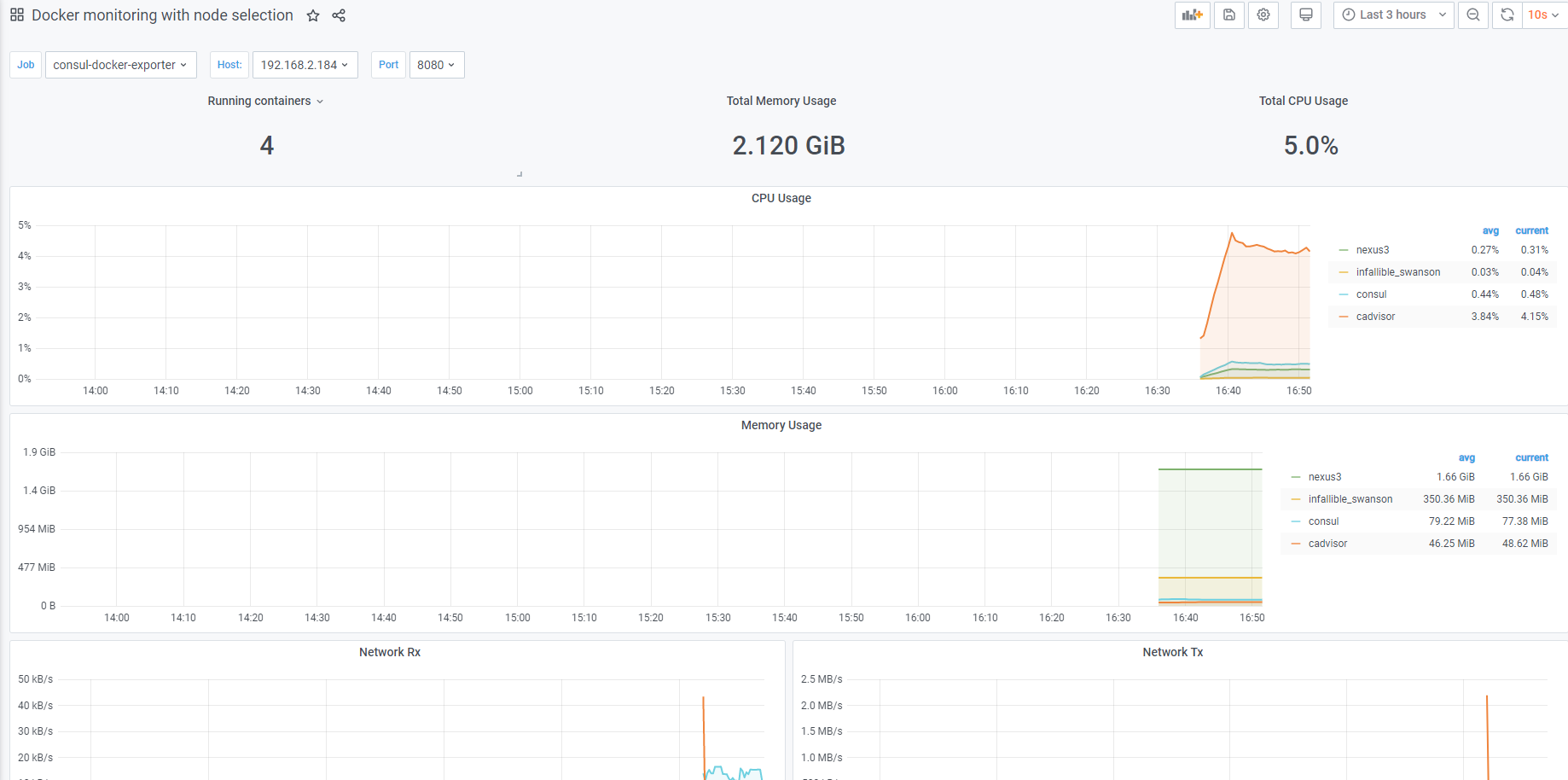Toggle nexus3 series in Memory Usage legend
The image size is (1568, 780).
(1325, 477)
